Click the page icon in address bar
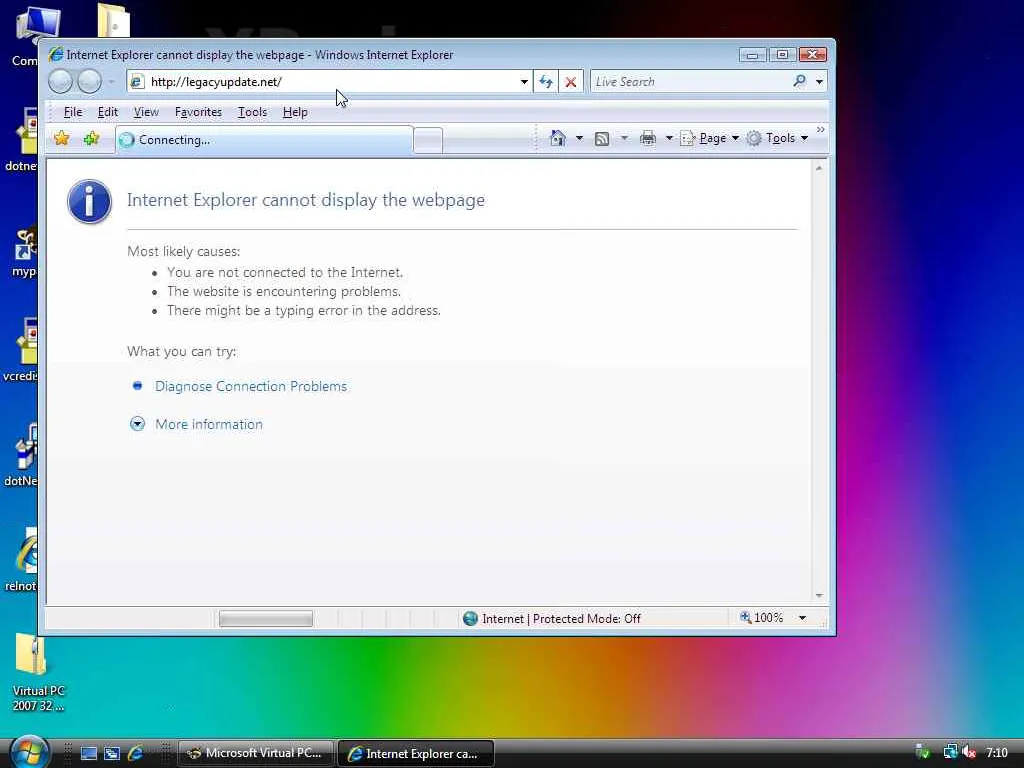The width and height of the screenshot is (1024, 768). pyautogui.click(x=136, y=82)
